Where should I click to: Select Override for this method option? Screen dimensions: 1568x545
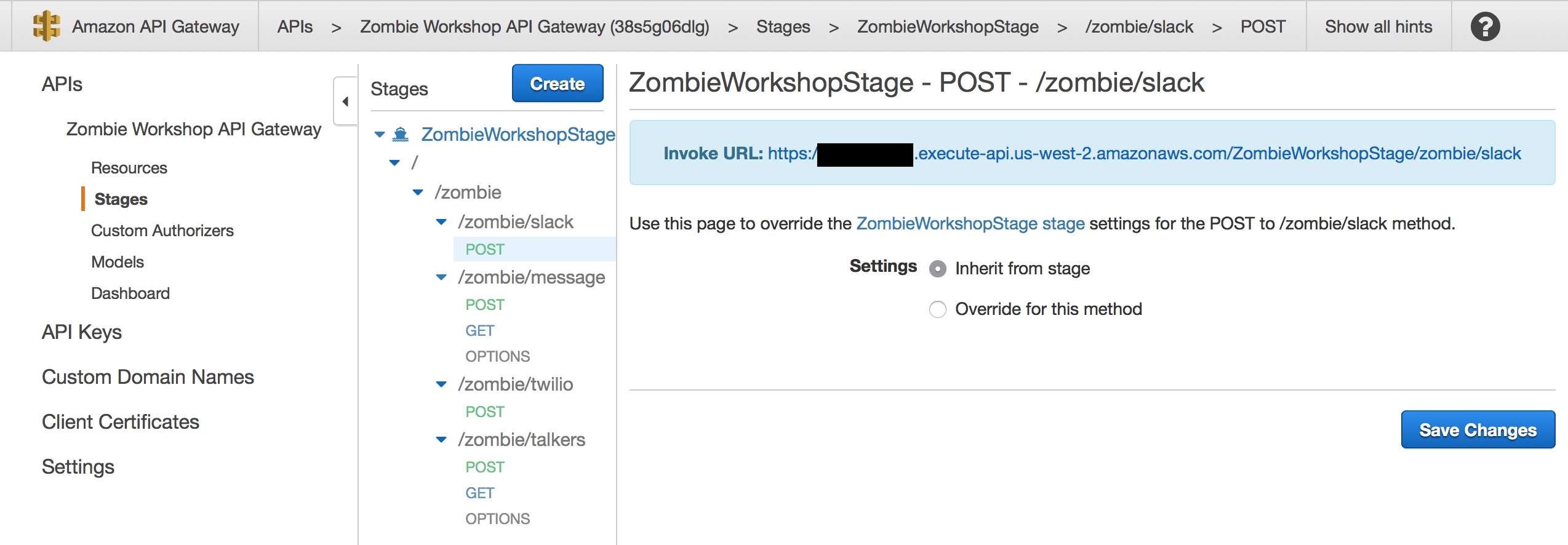point(938,309)
